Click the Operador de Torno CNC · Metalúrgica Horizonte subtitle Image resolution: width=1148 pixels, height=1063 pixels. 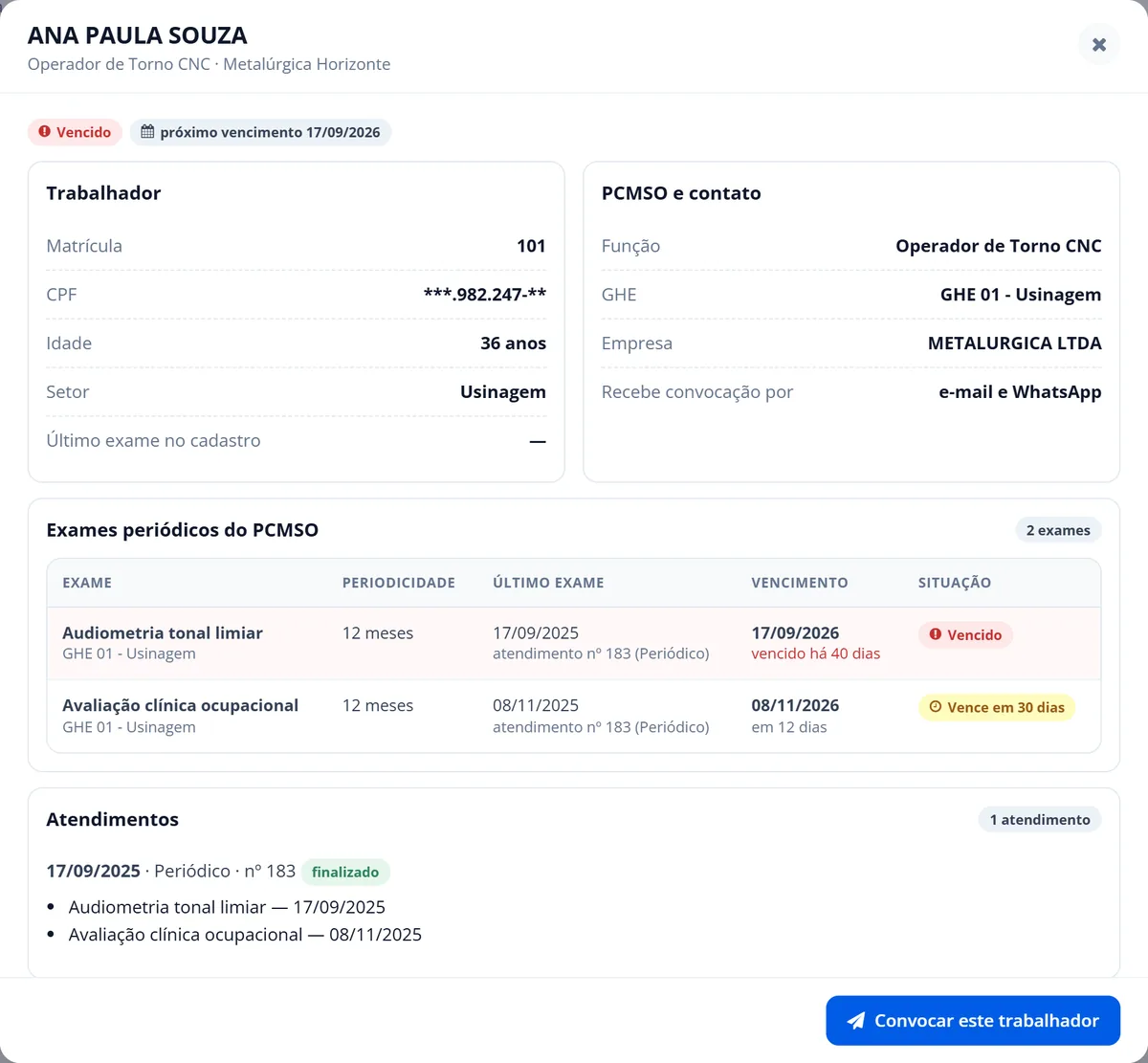209,64
